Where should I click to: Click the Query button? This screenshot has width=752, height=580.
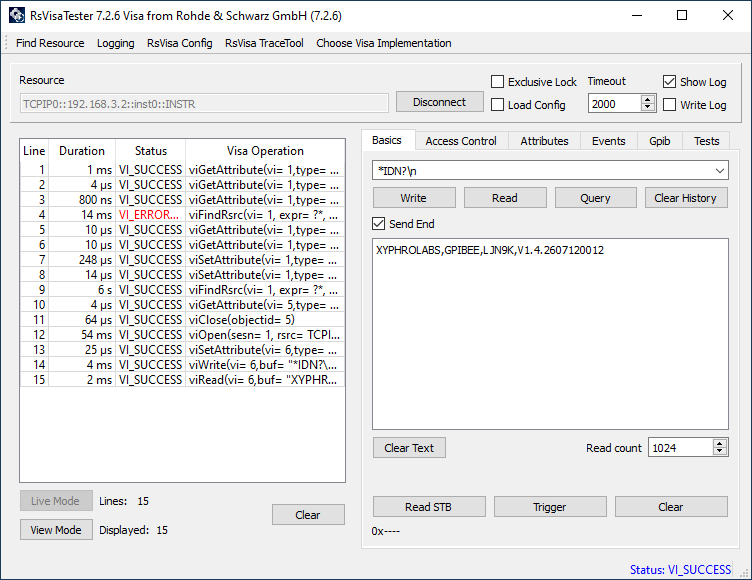[595, 198]
